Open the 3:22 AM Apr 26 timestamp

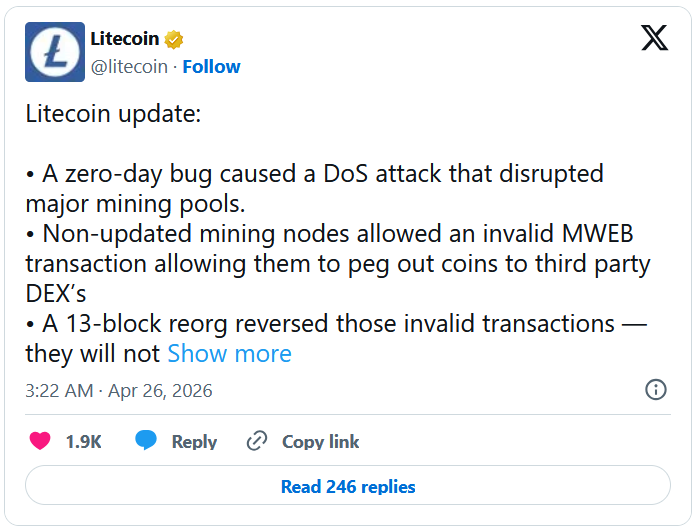coord(119,390)
